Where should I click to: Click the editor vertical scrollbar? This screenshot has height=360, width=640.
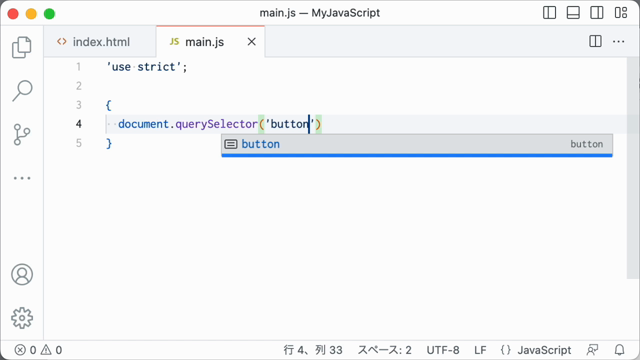click(633, 168)
